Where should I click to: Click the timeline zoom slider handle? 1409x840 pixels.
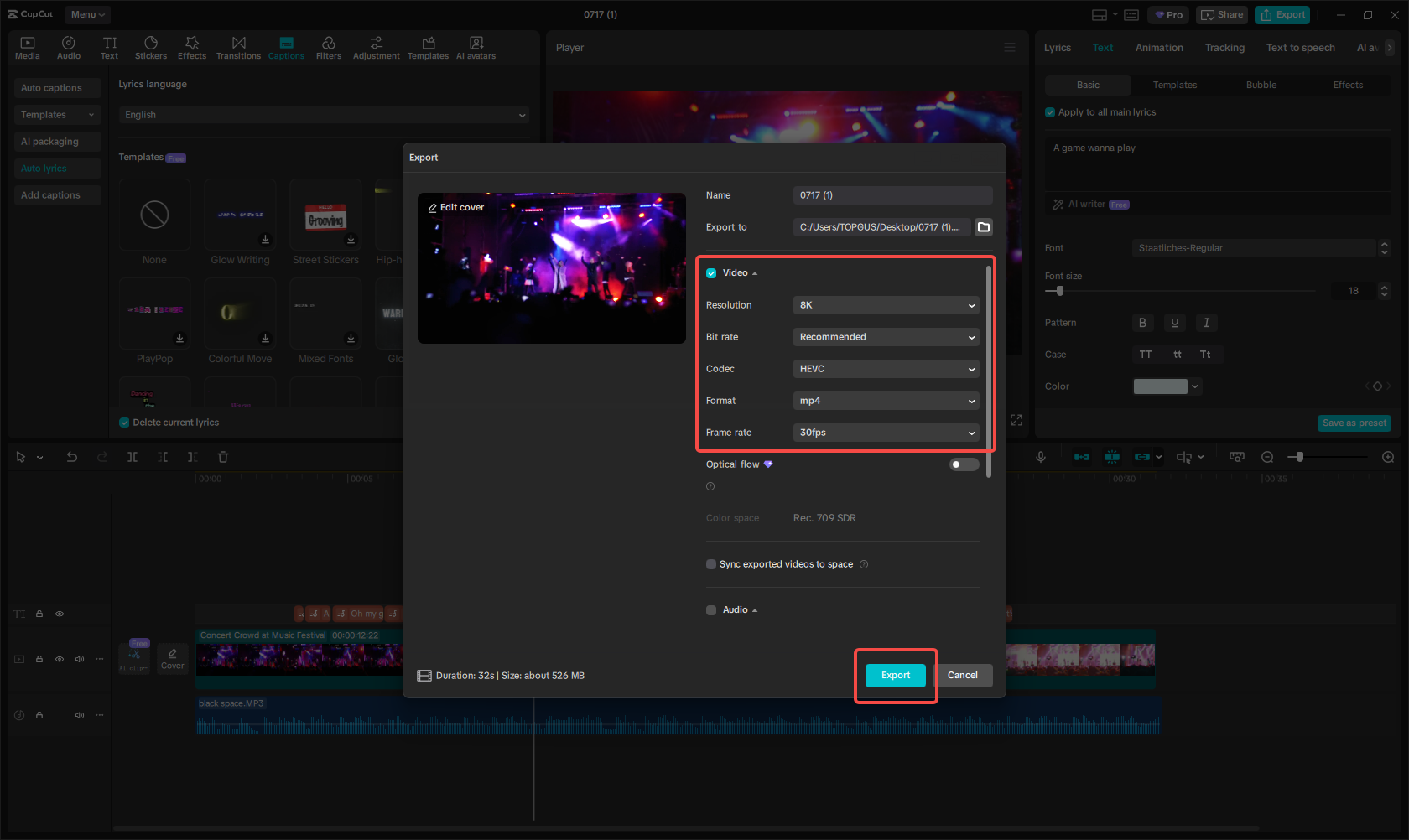[x=1299, y=457]
